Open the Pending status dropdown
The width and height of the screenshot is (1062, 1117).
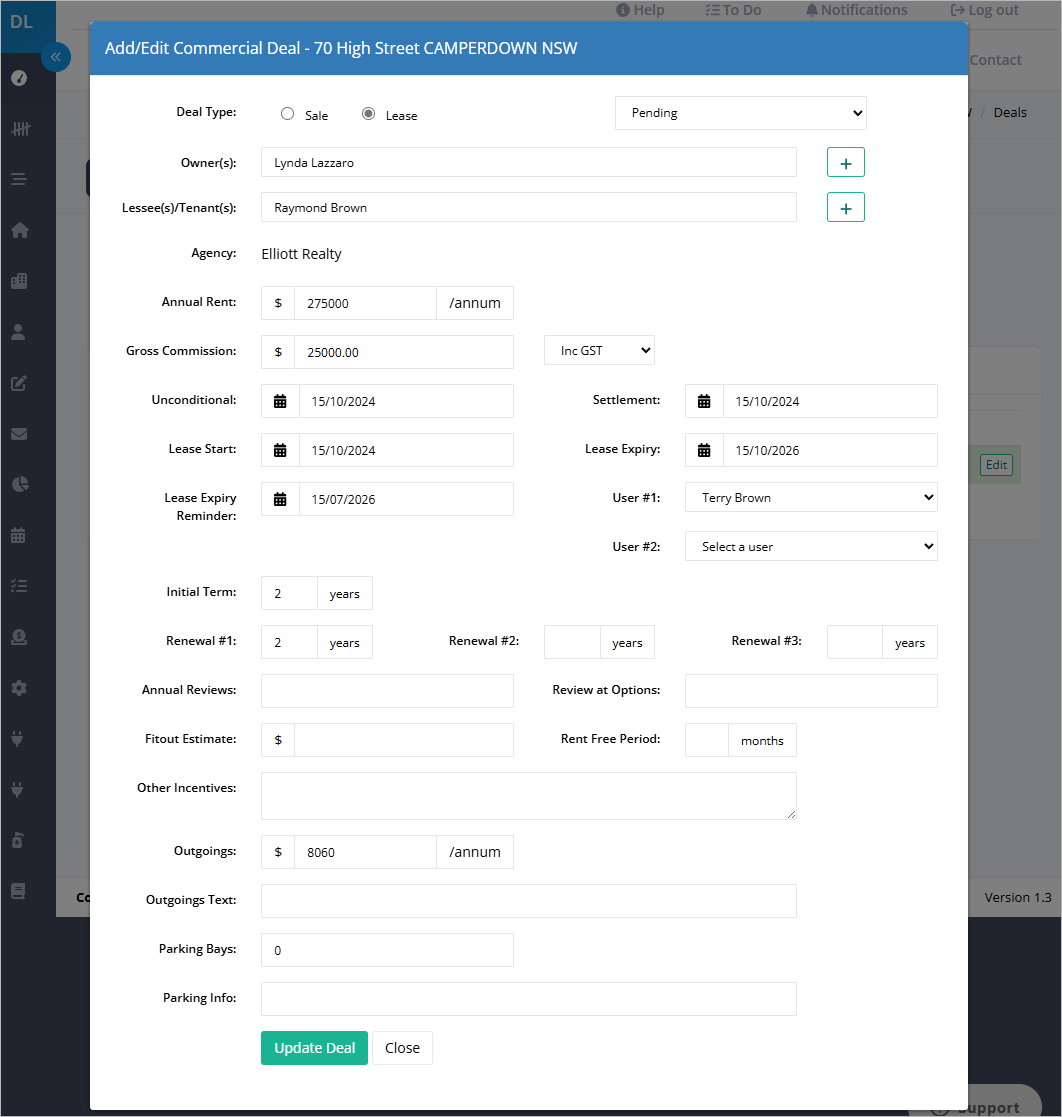(x=741, y=113)
